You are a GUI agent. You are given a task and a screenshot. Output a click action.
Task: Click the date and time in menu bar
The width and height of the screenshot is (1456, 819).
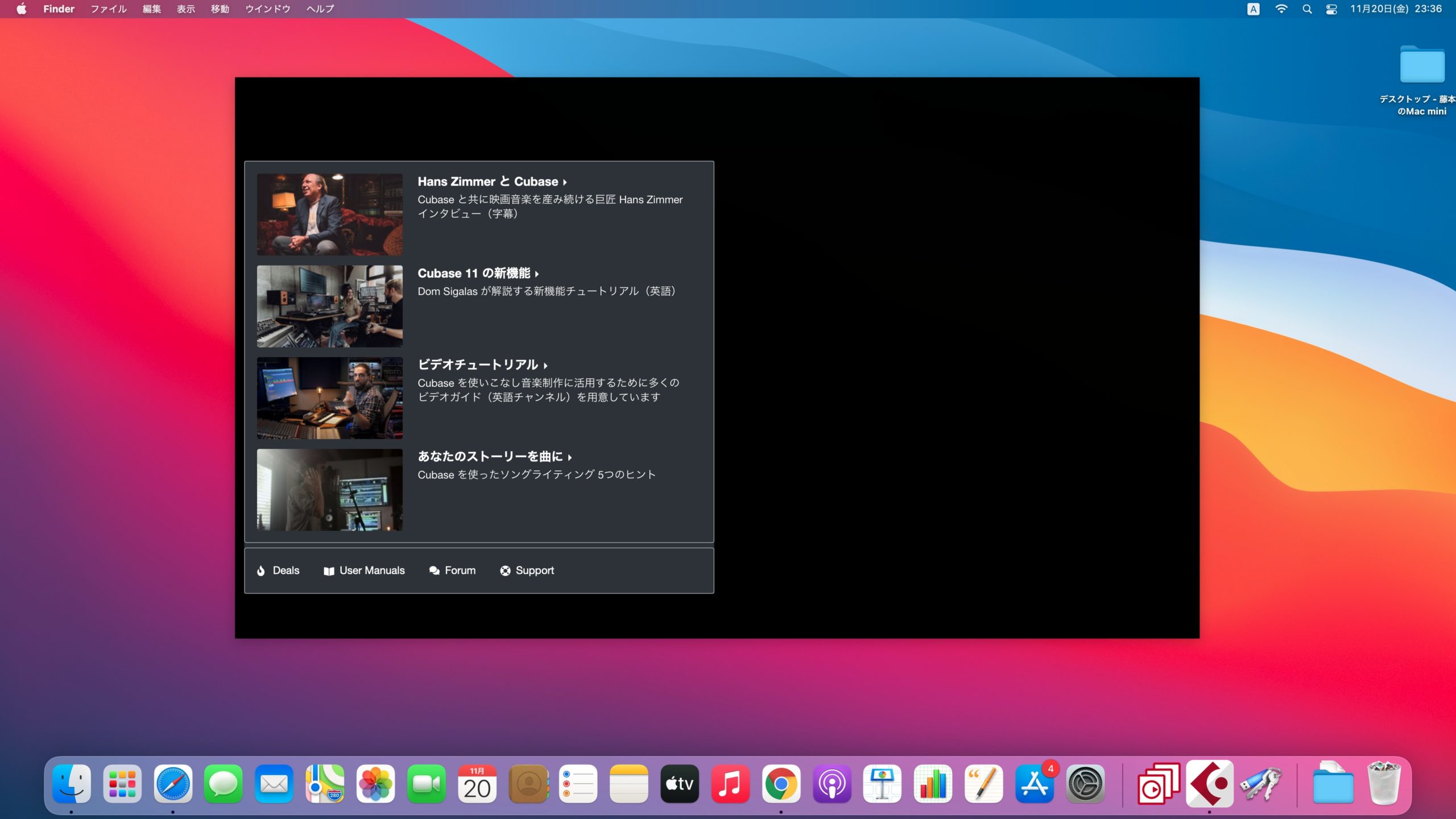1396,9
